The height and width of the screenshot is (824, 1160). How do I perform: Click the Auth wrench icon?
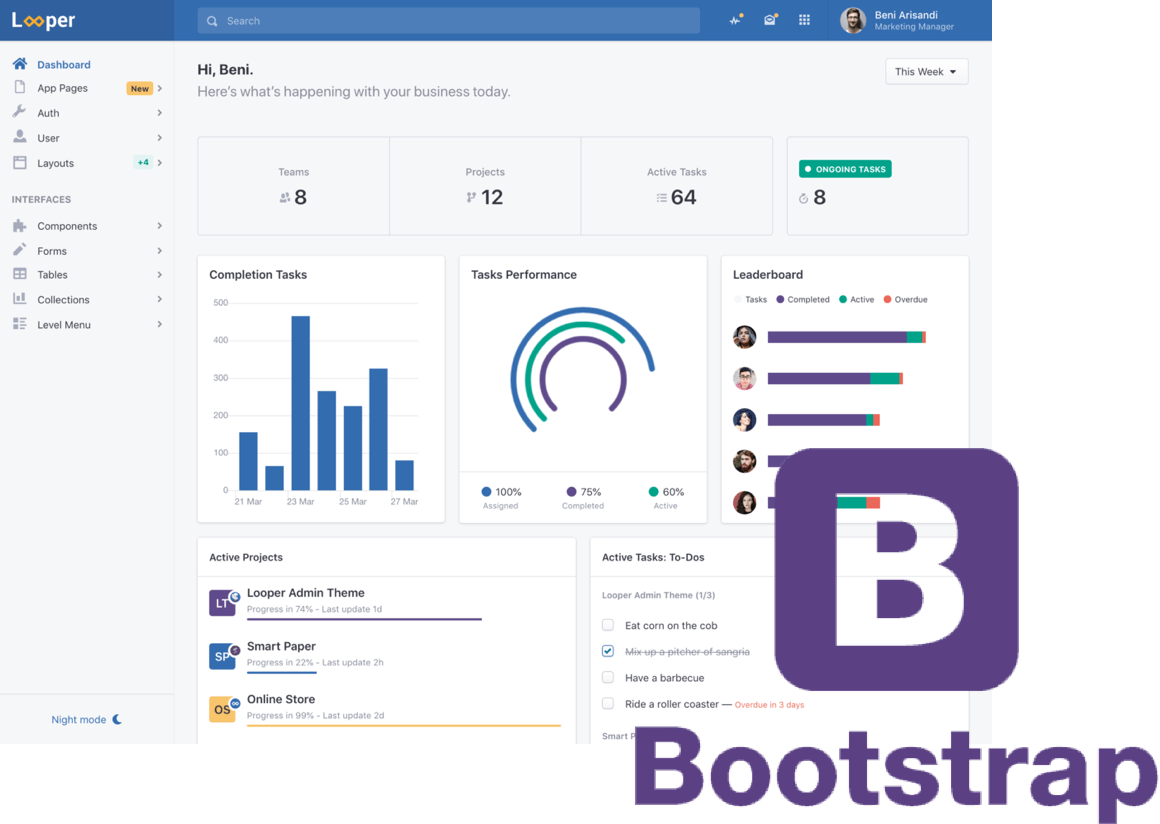coord(19,112)
